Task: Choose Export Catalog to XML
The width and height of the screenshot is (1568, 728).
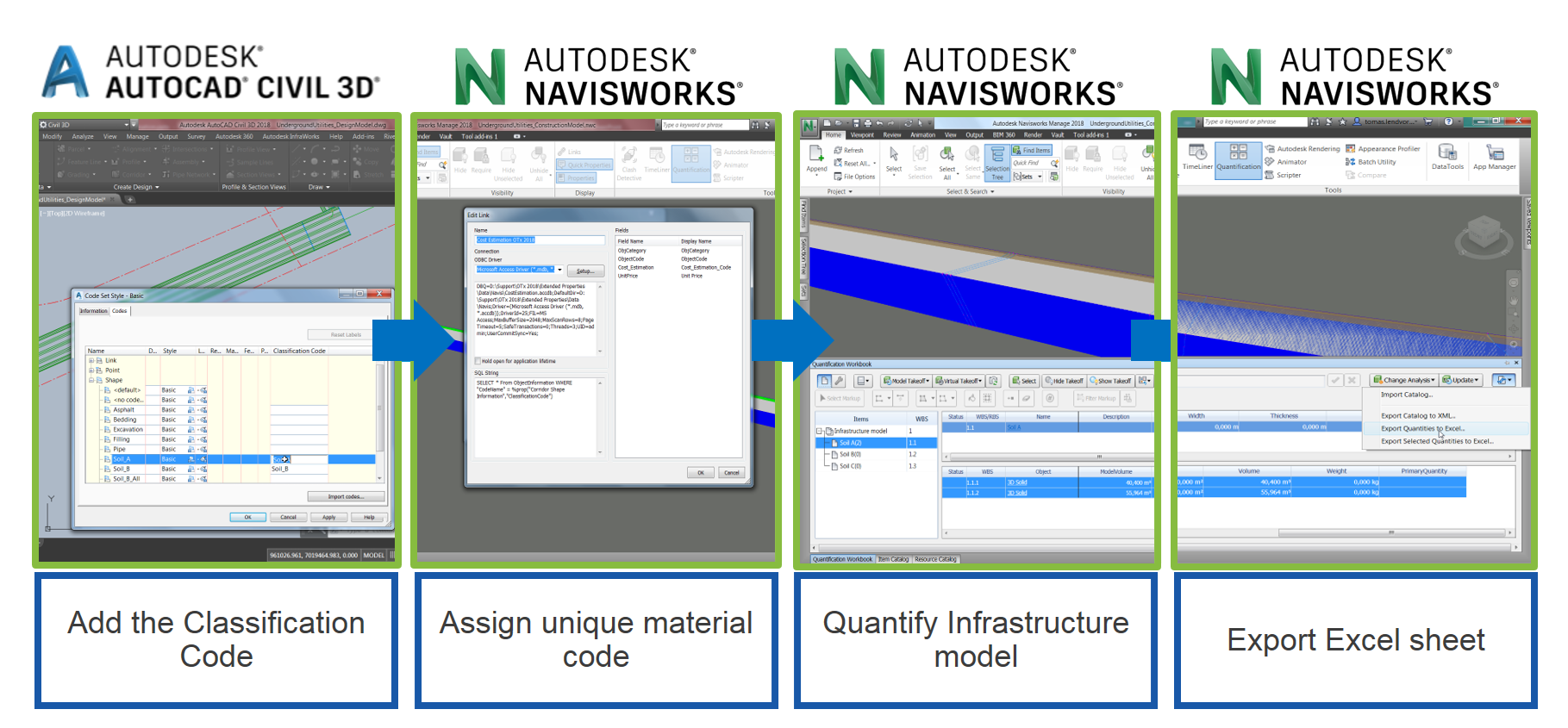Action: click(1418, 416)
